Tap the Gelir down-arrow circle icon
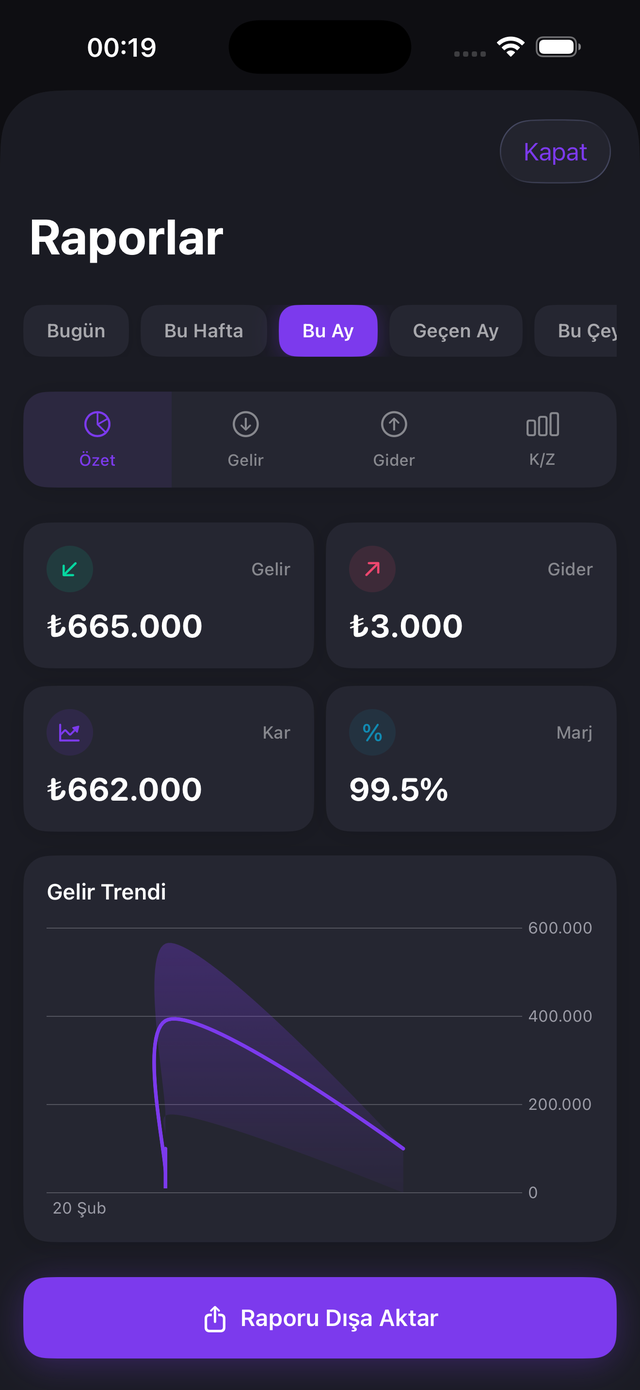Viewport: 640px width, 1390px height. click(245, 424)
